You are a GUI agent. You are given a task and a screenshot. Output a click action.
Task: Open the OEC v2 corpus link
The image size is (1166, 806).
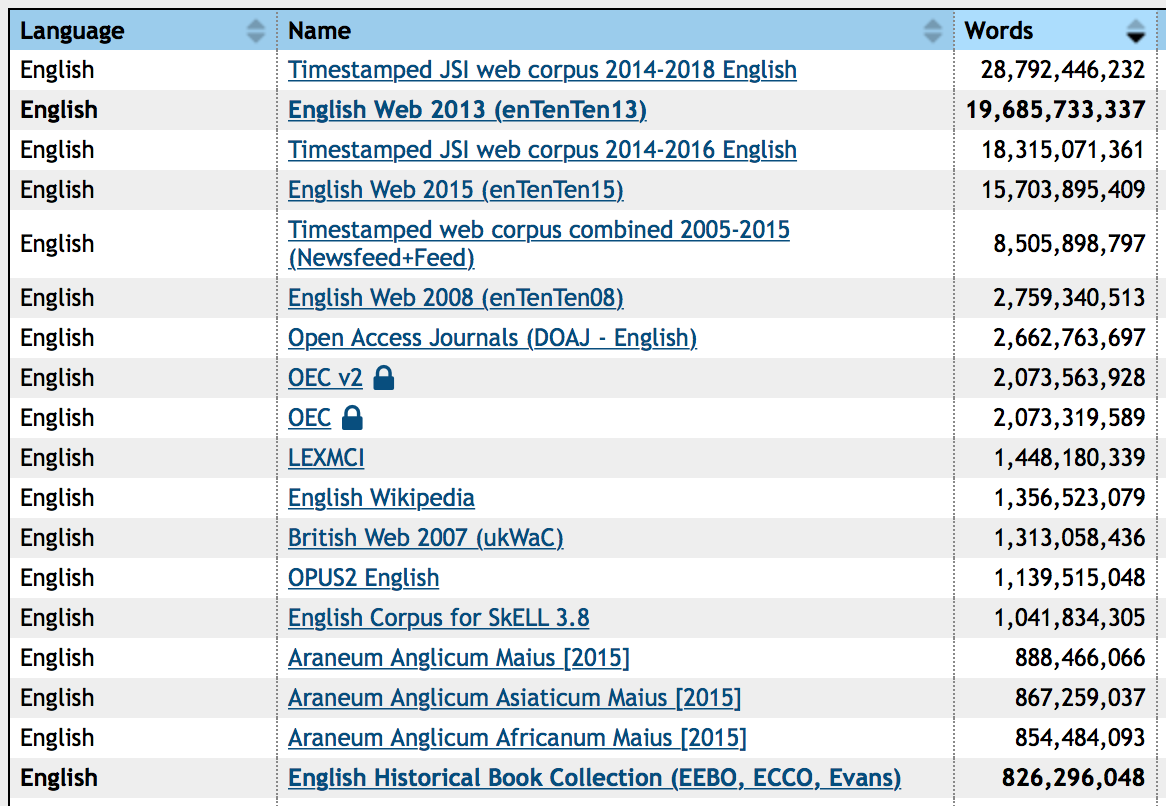click(x=325, y=378)
